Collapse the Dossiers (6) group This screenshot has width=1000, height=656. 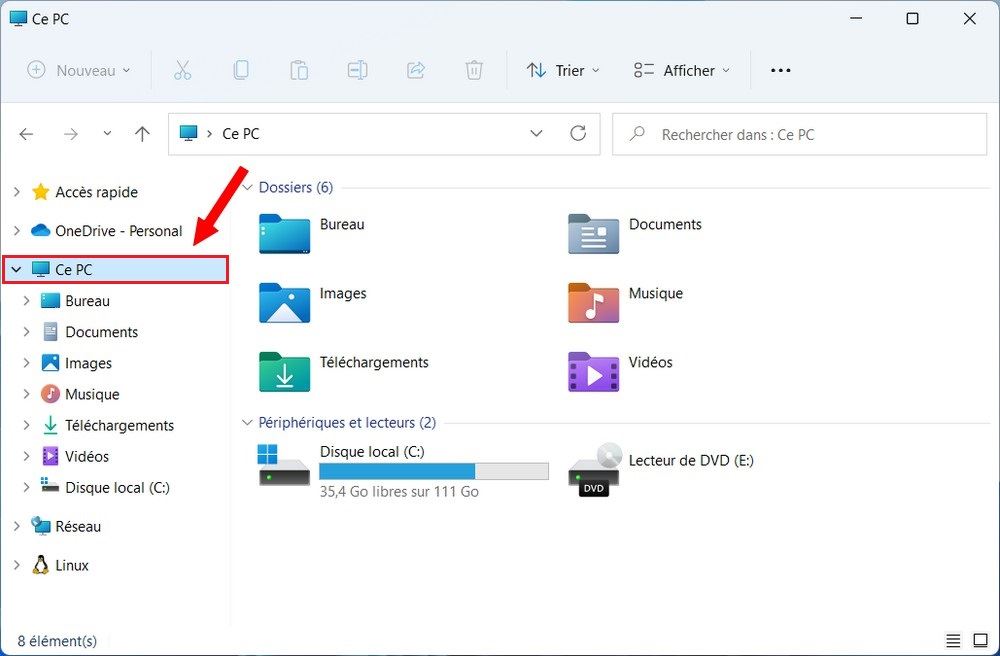247,187
